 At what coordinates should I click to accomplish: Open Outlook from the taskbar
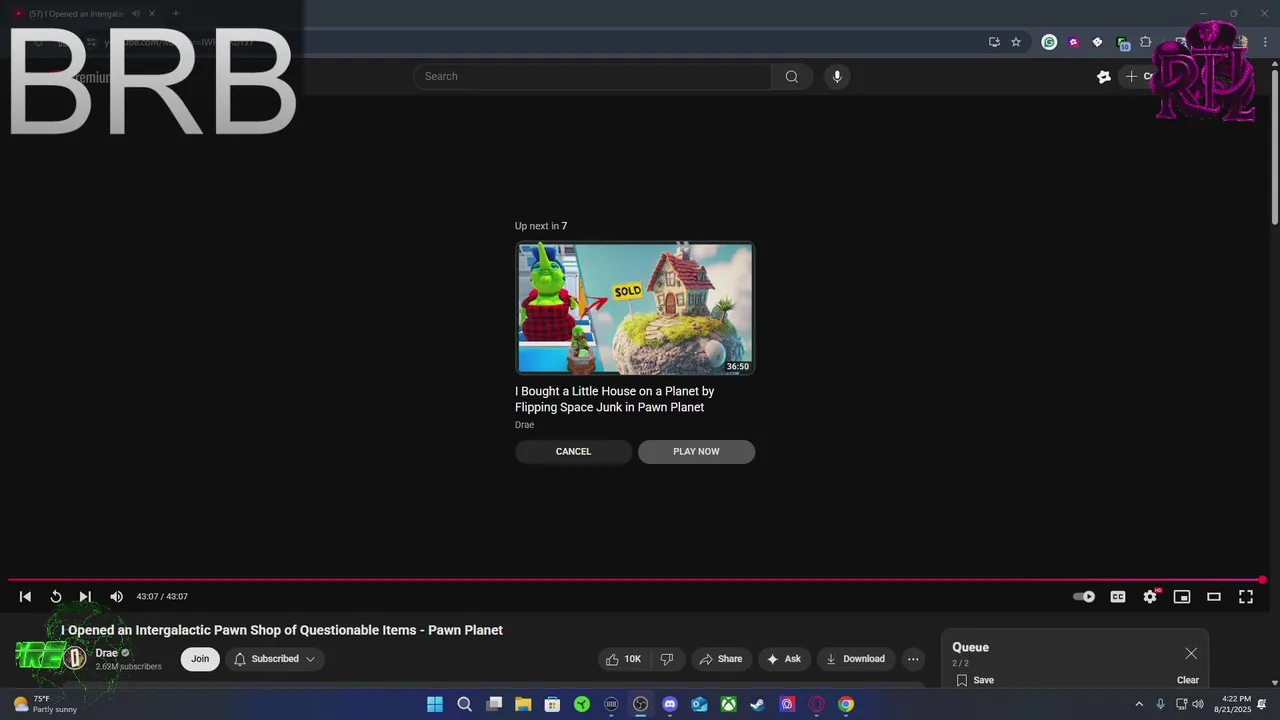tap(699, 704)
